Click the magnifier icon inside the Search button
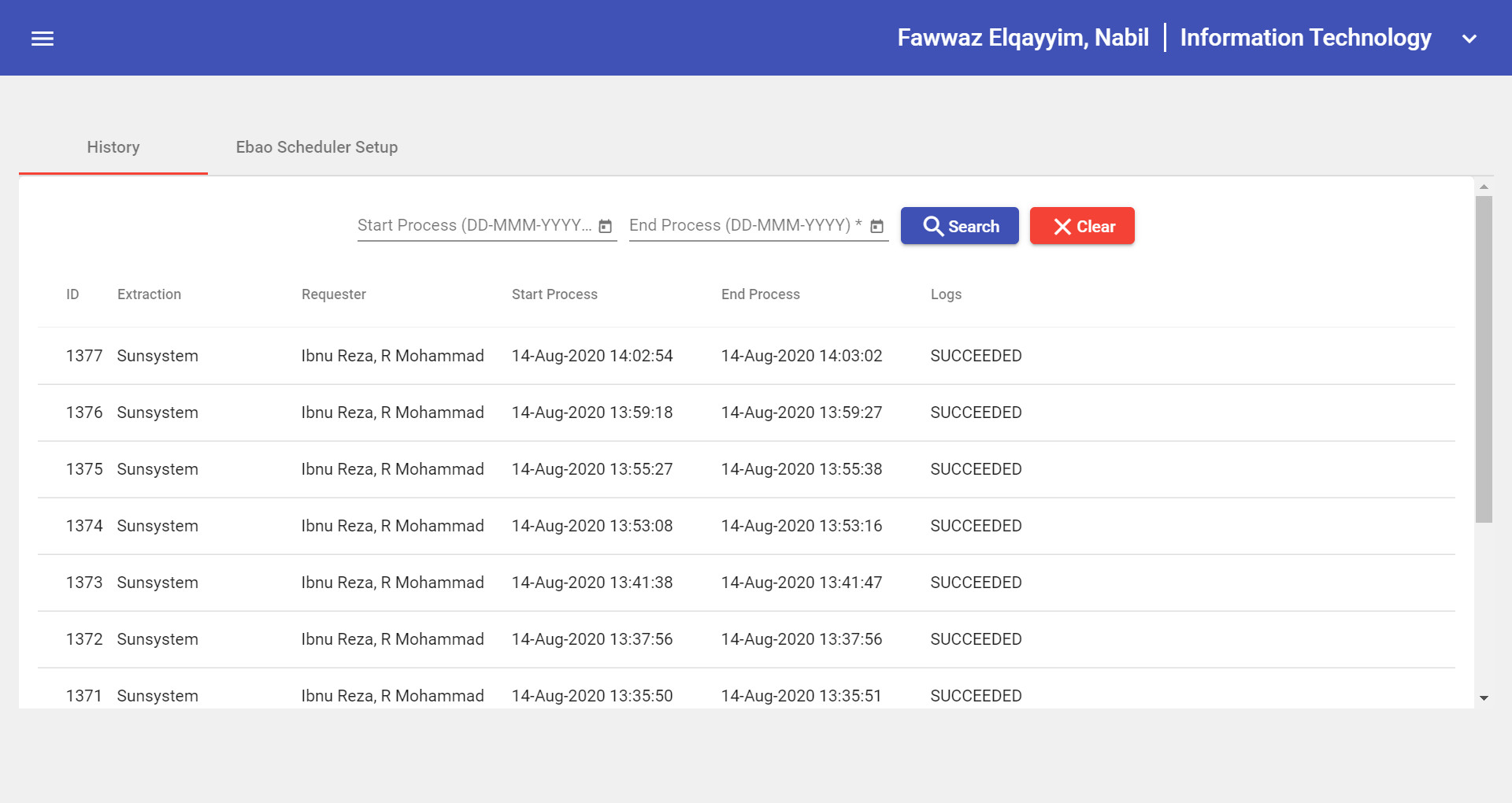This screenshot has width=1512, height=803. [x=935, y=225]
